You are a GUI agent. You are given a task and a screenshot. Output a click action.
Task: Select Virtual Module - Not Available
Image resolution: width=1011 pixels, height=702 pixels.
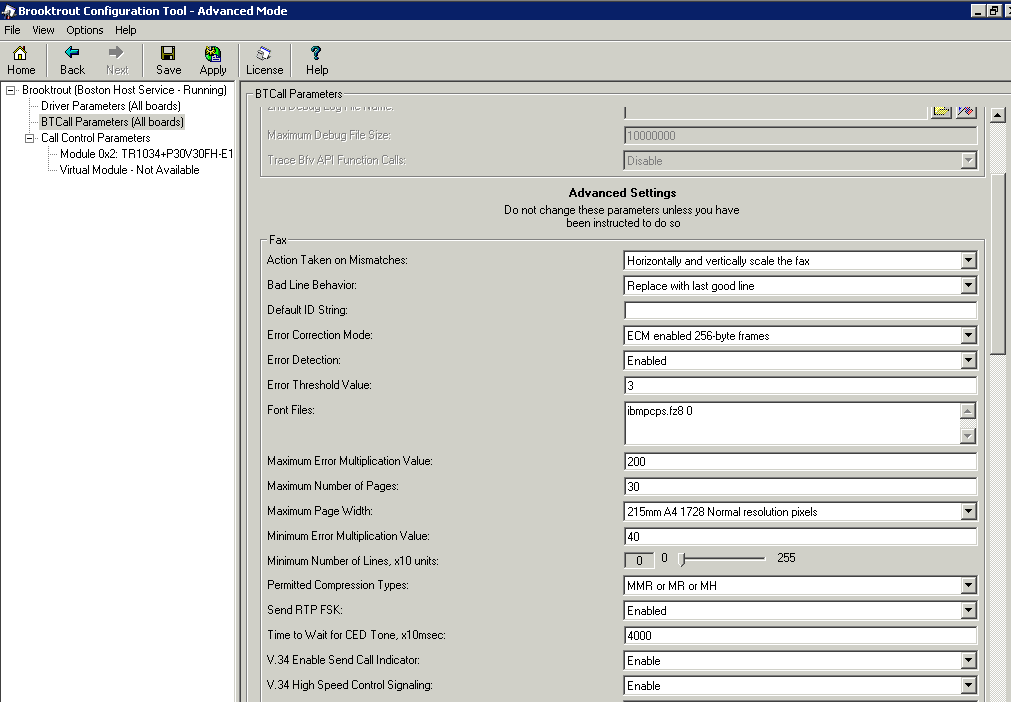(x=130, y=170)
